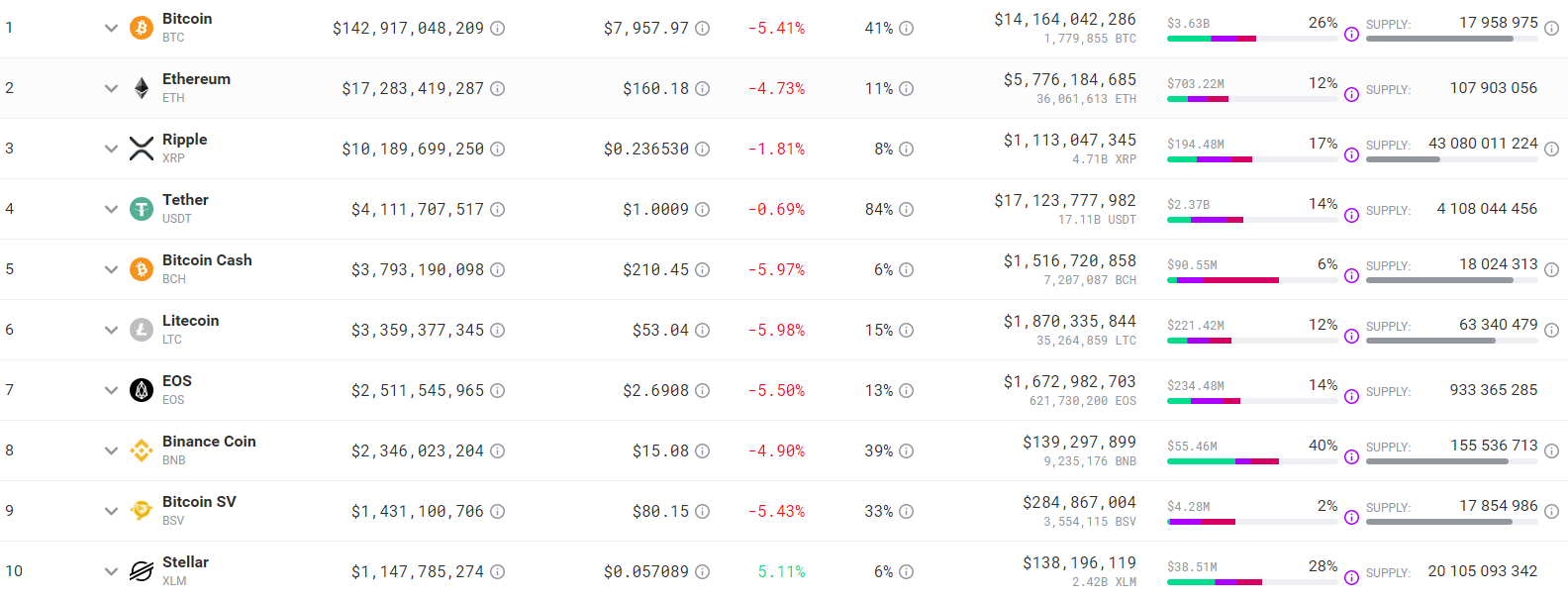Click the Binance Coin yellow logo icon
The image size is (1568, 600).
pos(142,450)
